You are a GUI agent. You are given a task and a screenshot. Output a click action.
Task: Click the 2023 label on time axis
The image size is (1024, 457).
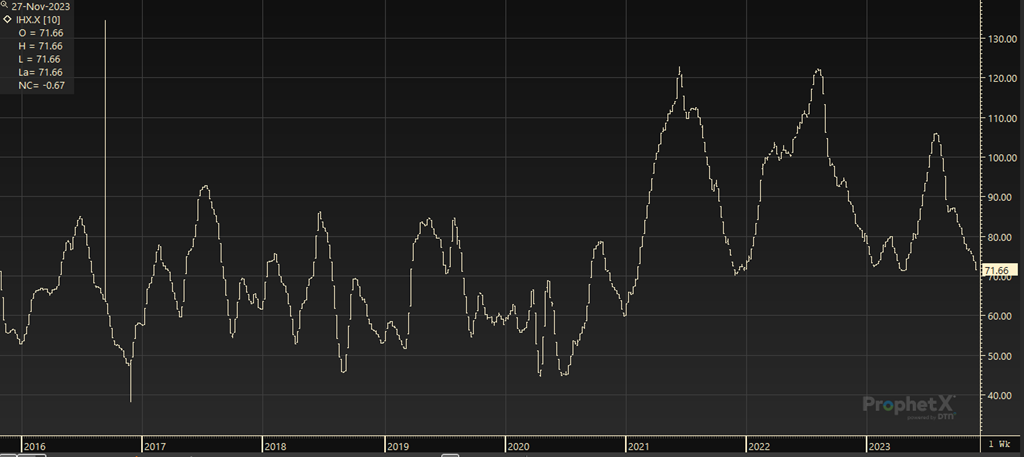click(879, 446)
